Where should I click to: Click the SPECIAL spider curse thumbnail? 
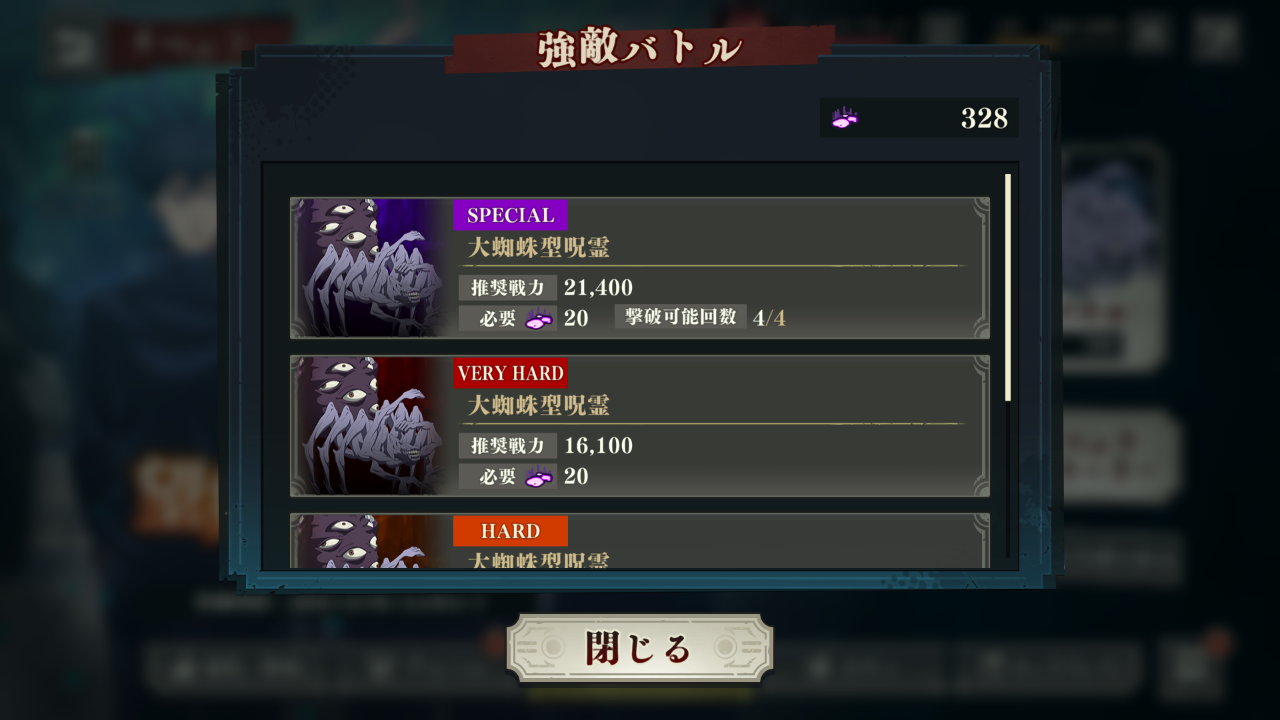(372, 268)
